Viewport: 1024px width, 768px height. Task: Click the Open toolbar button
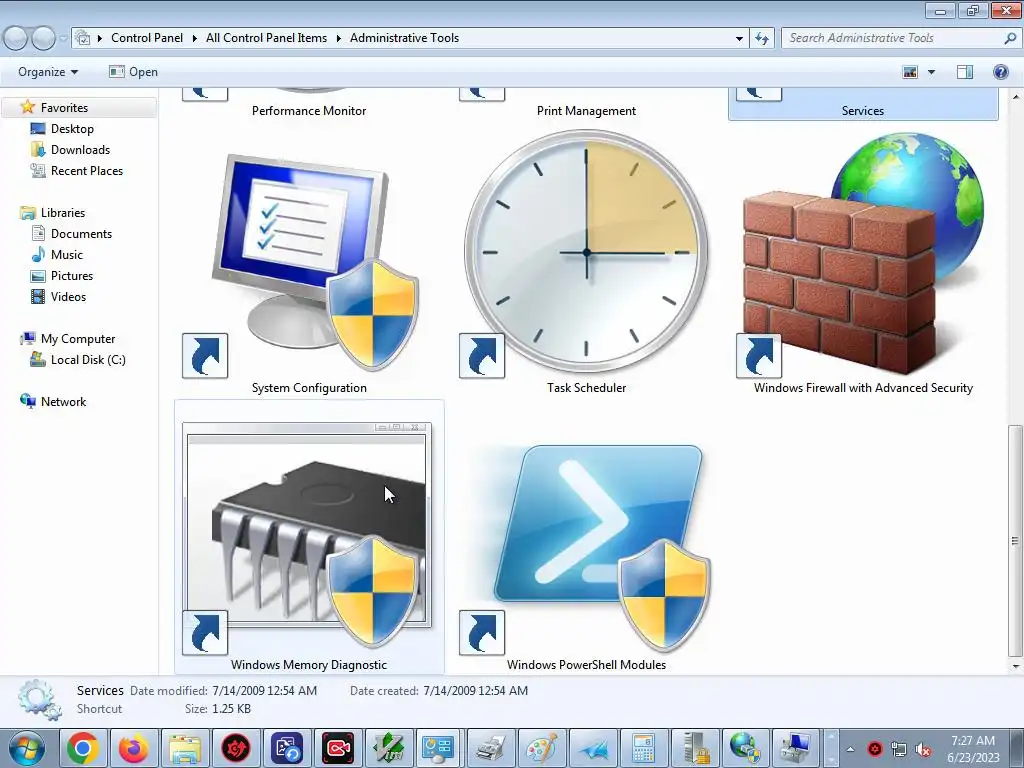click(133, 72)
